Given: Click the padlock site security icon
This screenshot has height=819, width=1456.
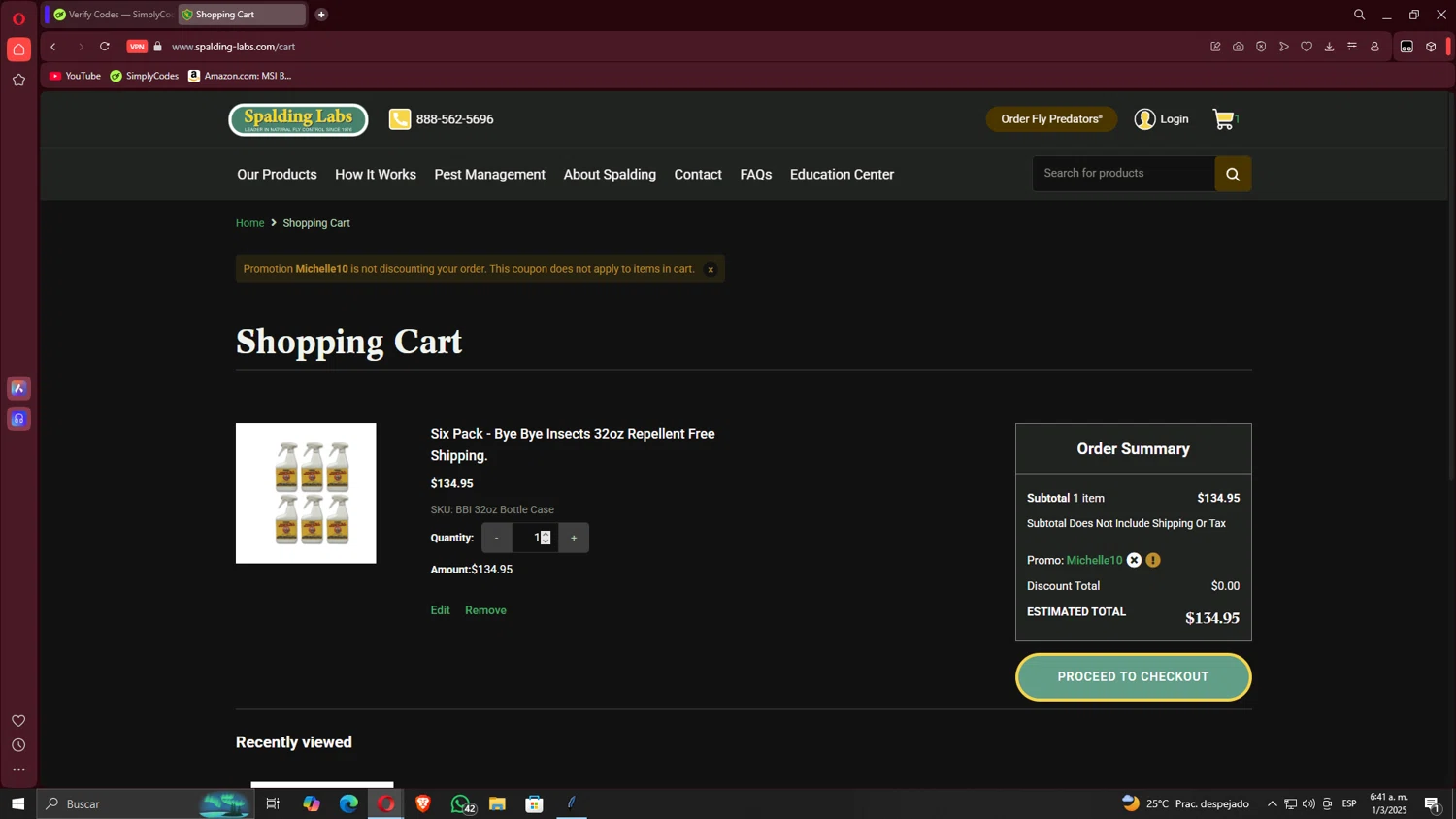Looking at the screenshot, I should [x=158, y=47].
